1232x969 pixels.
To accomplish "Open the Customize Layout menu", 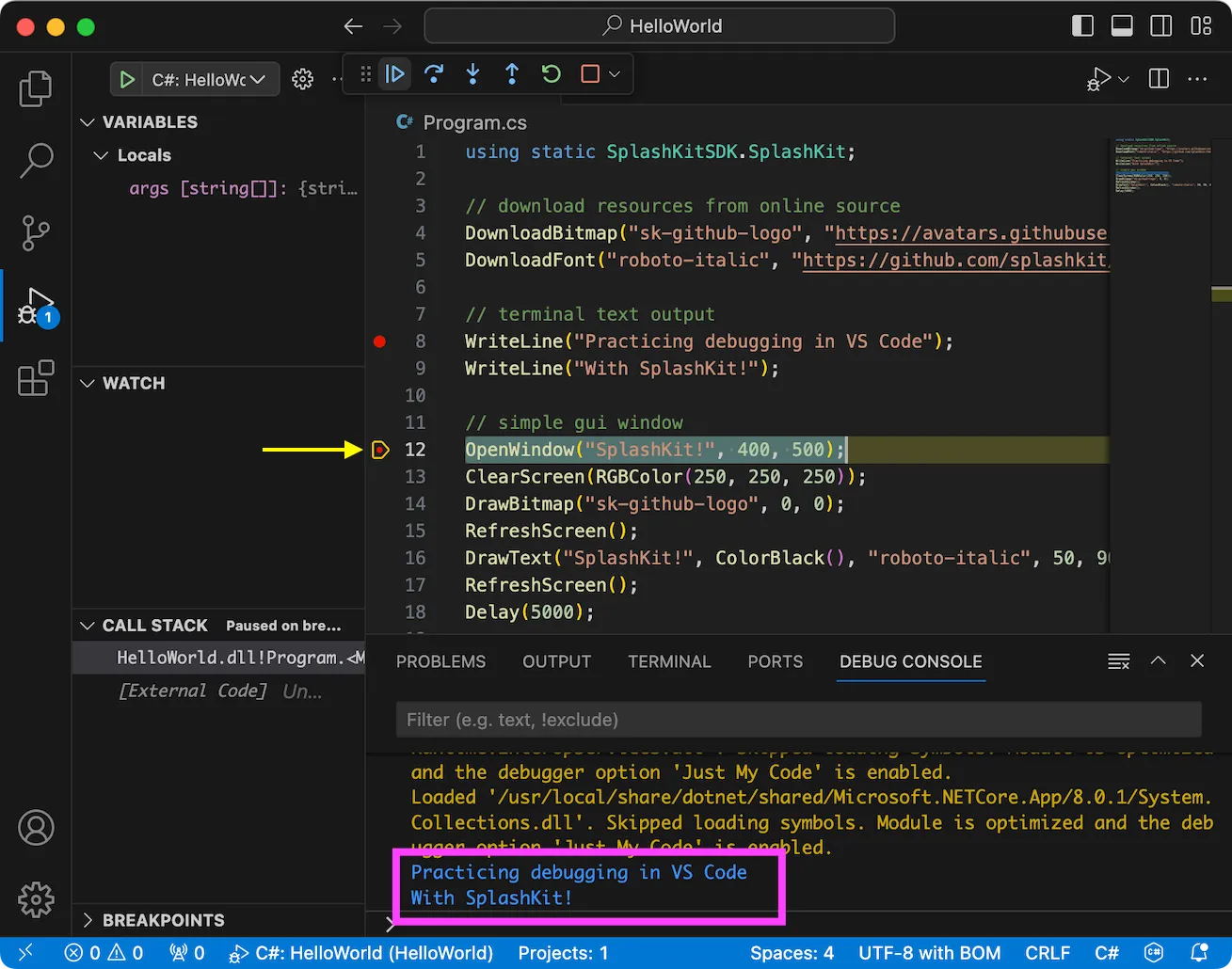I will tap(1201, 26).
